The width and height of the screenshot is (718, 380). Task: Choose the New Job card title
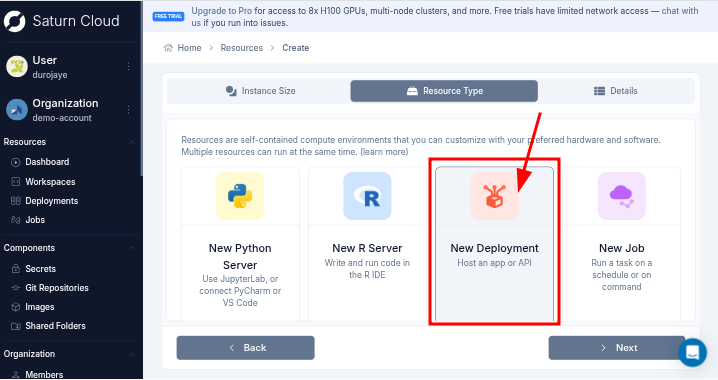(622, 248)
